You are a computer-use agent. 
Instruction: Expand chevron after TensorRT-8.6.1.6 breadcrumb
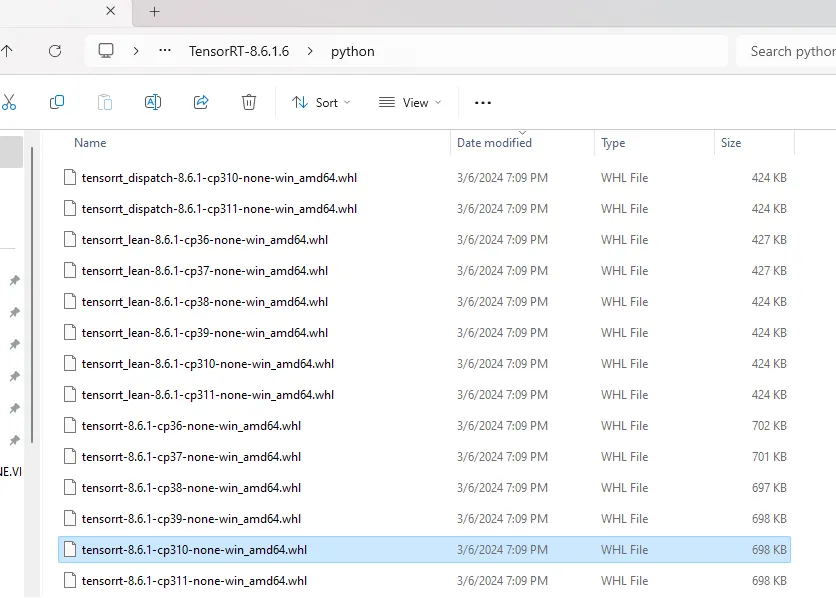point(310,51)
